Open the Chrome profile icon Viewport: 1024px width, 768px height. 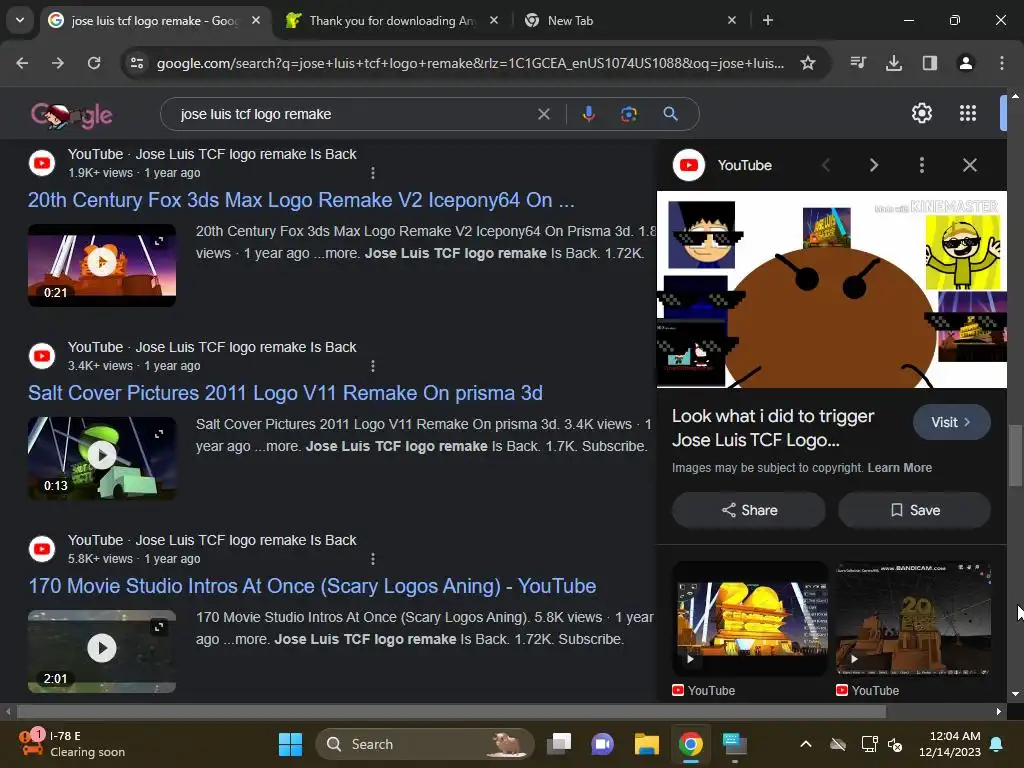966,63
